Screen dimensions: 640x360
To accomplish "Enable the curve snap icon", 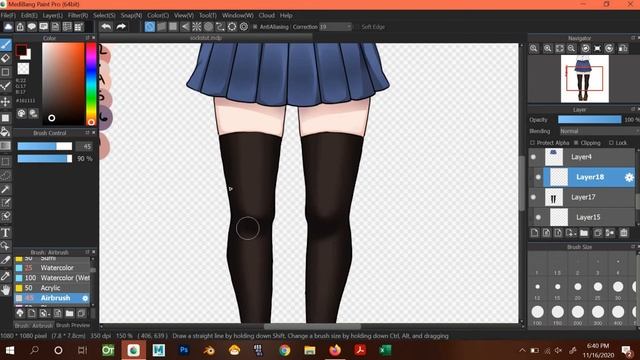I will tap(220, 27).
